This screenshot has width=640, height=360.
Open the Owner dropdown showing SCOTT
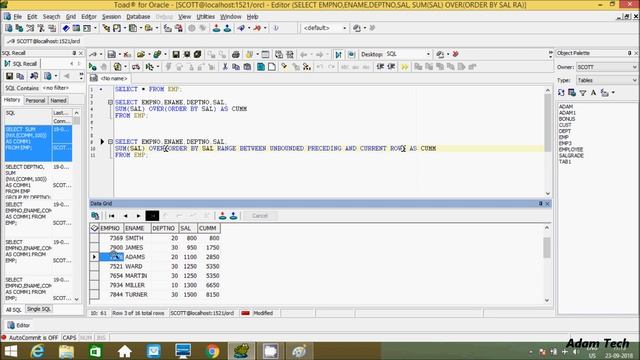coord(607,67)
